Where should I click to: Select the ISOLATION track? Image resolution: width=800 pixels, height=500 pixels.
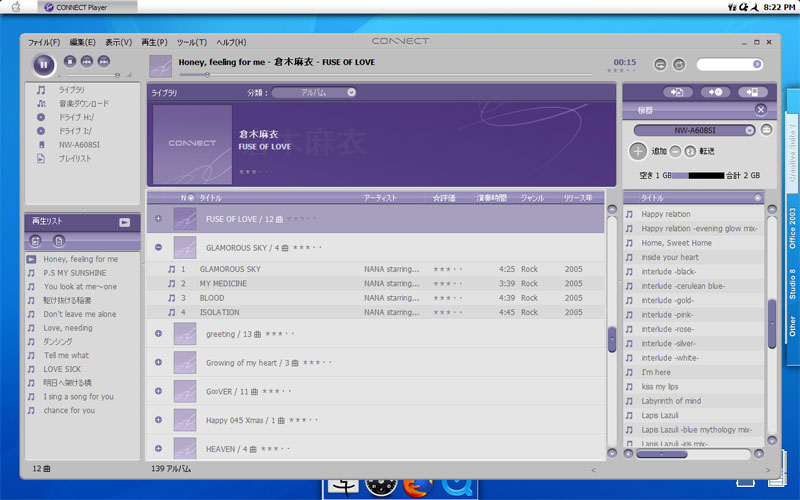(375, 312)
